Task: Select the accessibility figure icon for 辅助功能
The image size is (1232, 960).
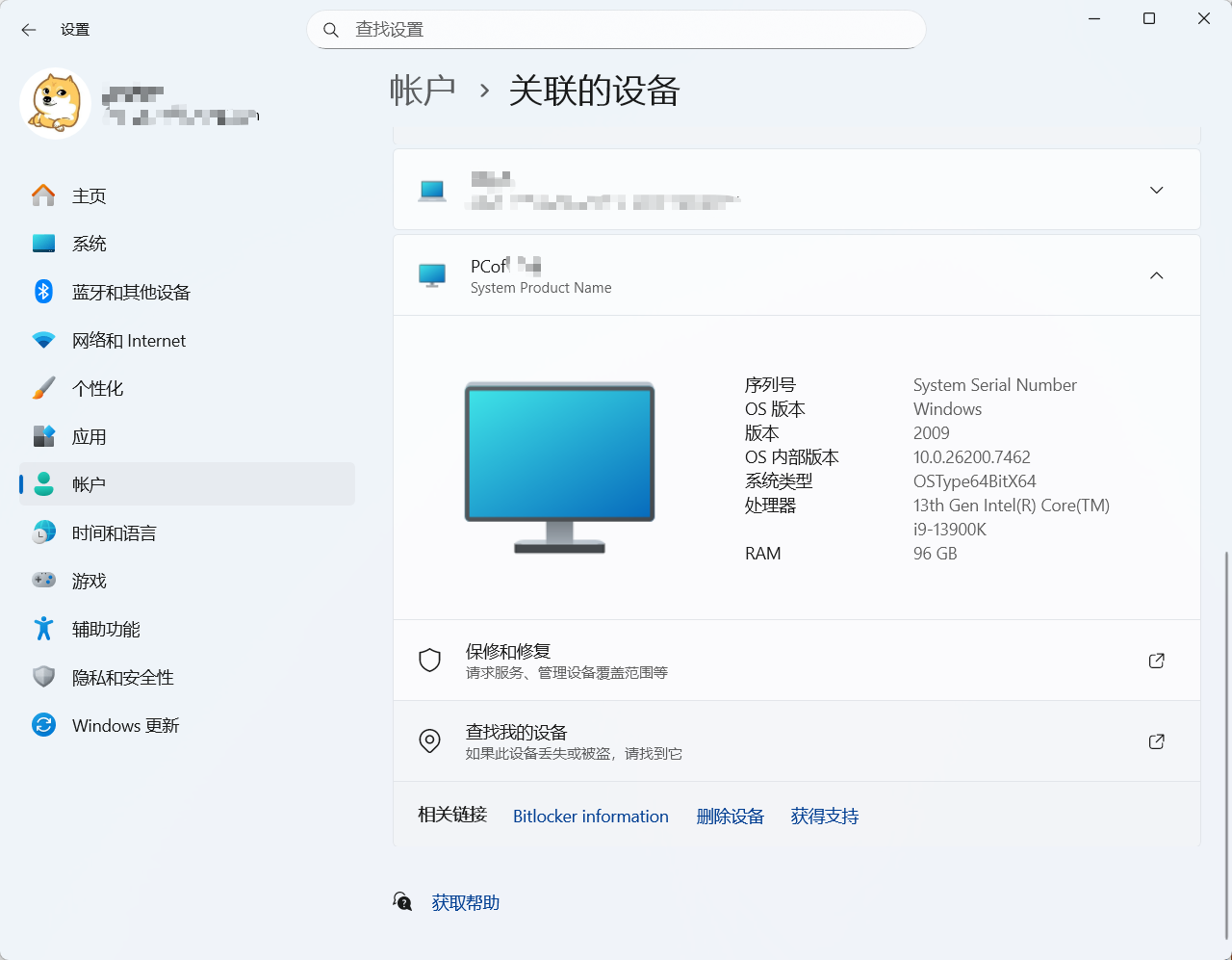Action: point(43,629)
